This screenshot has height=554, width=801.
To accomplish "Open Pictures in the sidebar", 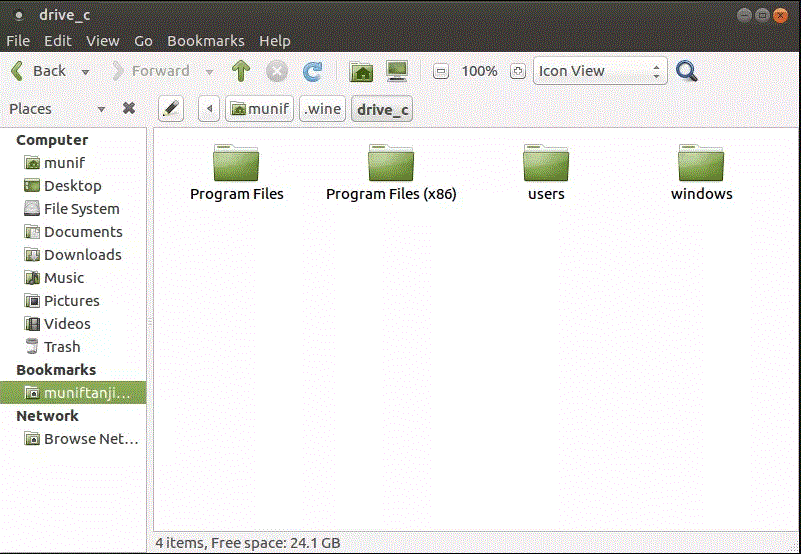I will coord(73,301).
